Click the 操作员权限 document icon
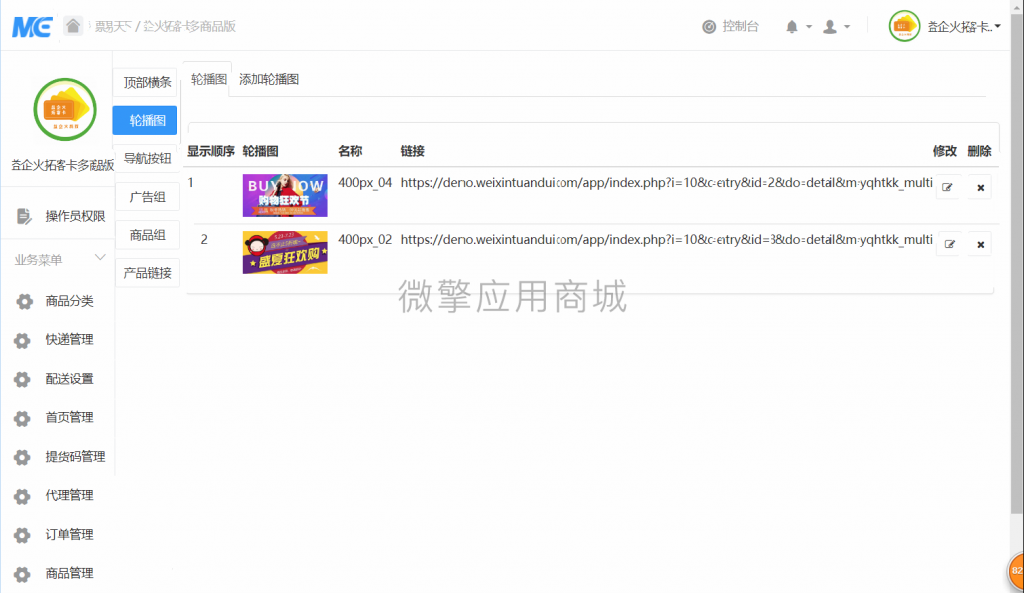The height and width of the screenshot is (593, 1024). pyautogui.click(x=24, y=216)
